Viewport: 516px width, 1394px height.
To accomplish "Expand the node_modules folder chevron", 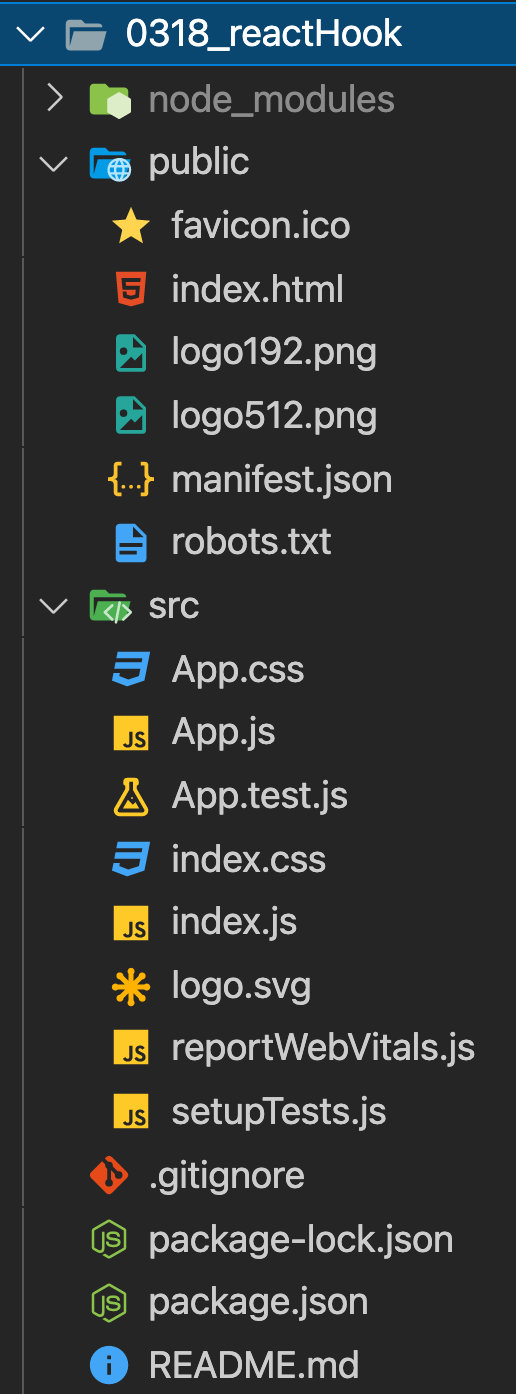I will click(55, 98).
